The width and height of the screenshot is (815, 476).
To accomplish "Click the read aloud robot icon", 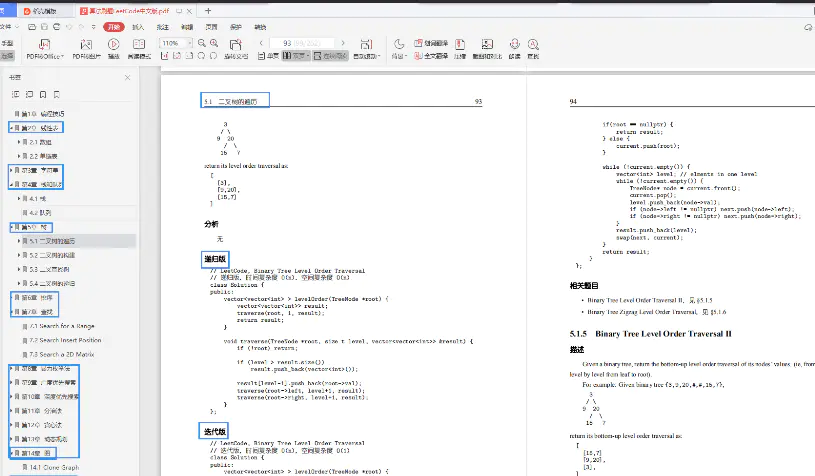I will 515,44.
